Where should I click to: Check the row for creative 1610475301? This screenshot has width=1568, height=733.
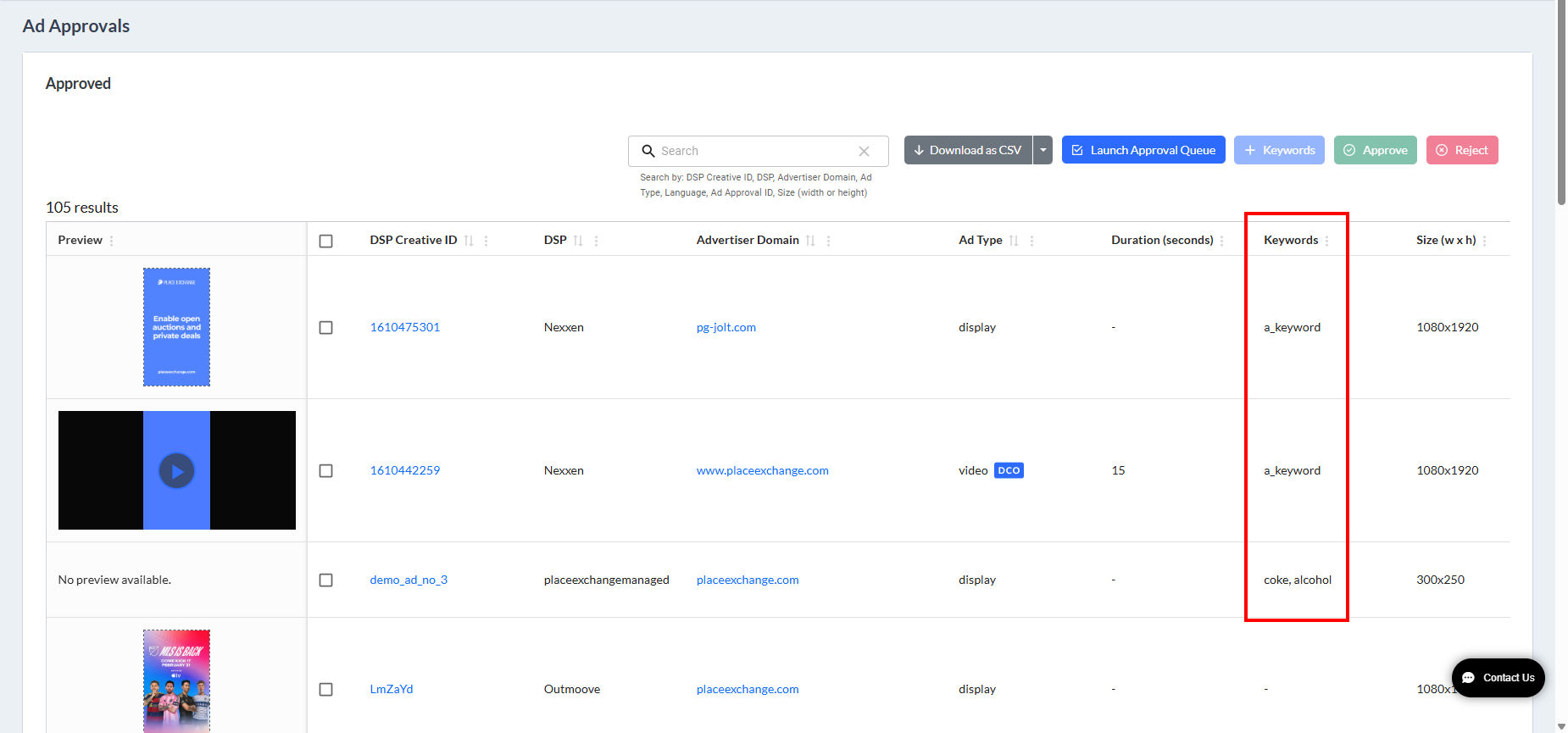pyautogui.click(x=325, y=327)
